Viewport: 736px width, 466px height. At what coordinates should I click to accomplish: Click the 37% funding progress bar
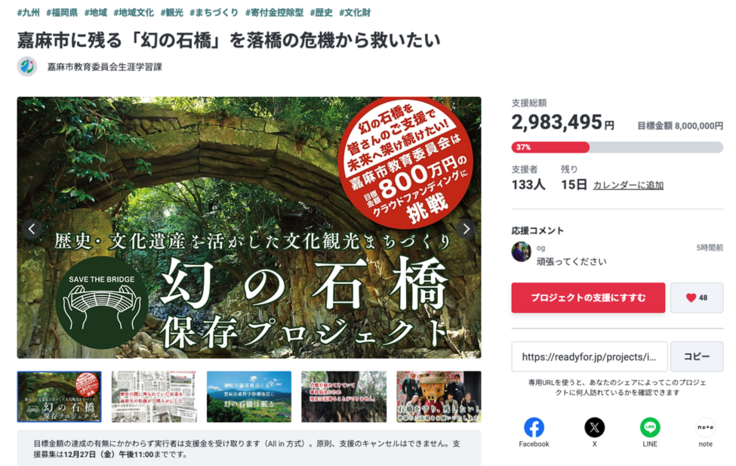tap(617, 147)
